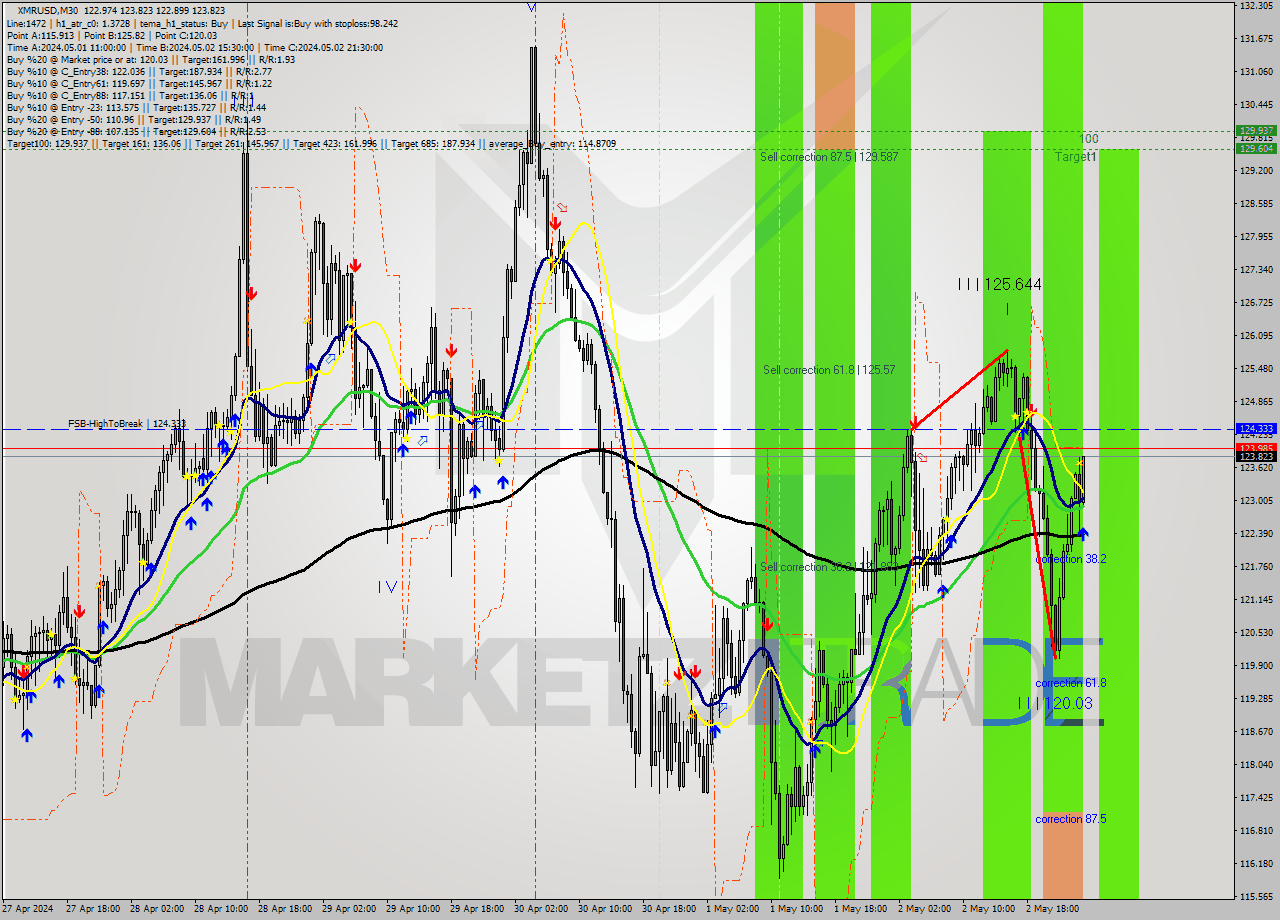The image size is (1280, 920).
Task: Click the 128.585 price axis label
Action: tap(1256, 204)
